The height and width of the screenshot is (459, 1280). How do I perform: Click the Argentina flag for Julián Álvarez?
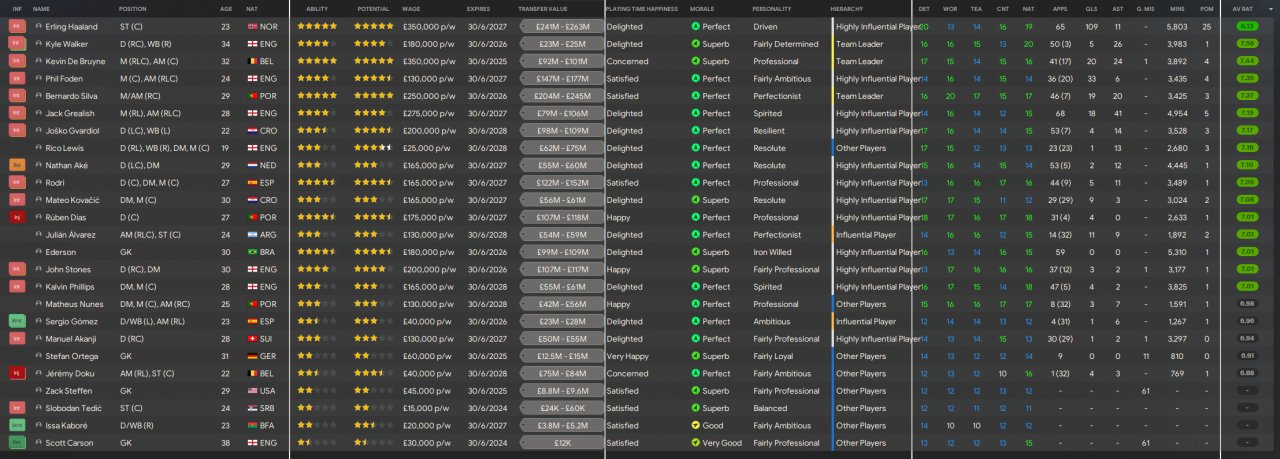pos(251,235)
